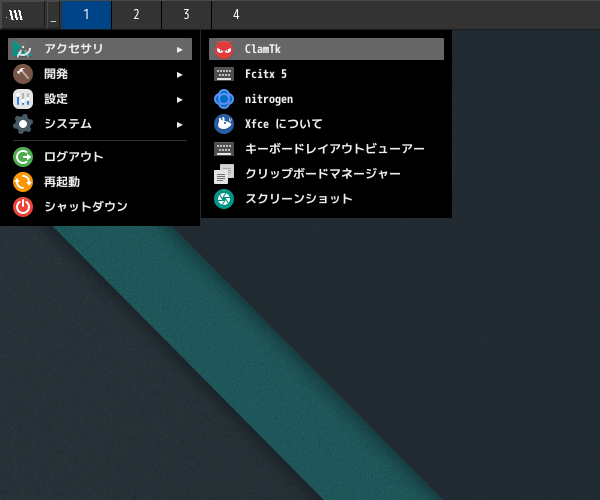600x500 pixels.
Task: Click the blue nitrogen icon
Action: pyautogui.click(x=224, y=99)
